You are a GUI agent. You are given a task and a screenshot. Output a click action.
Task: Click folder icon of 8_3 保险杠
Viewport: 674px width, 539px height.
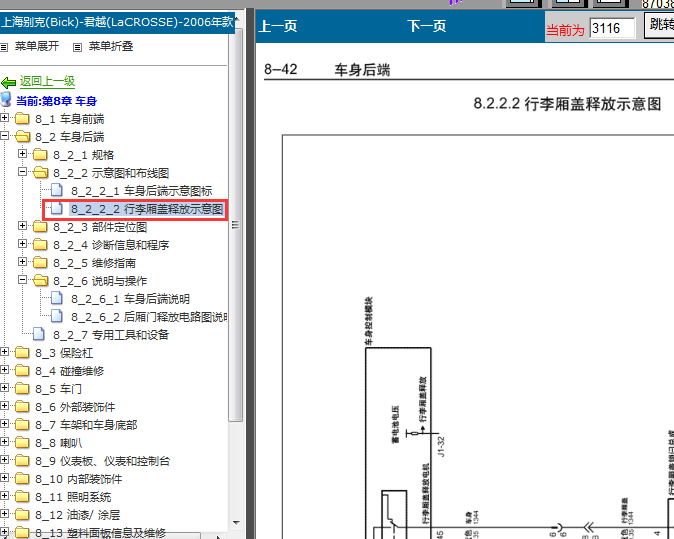[x=22, y=352]
